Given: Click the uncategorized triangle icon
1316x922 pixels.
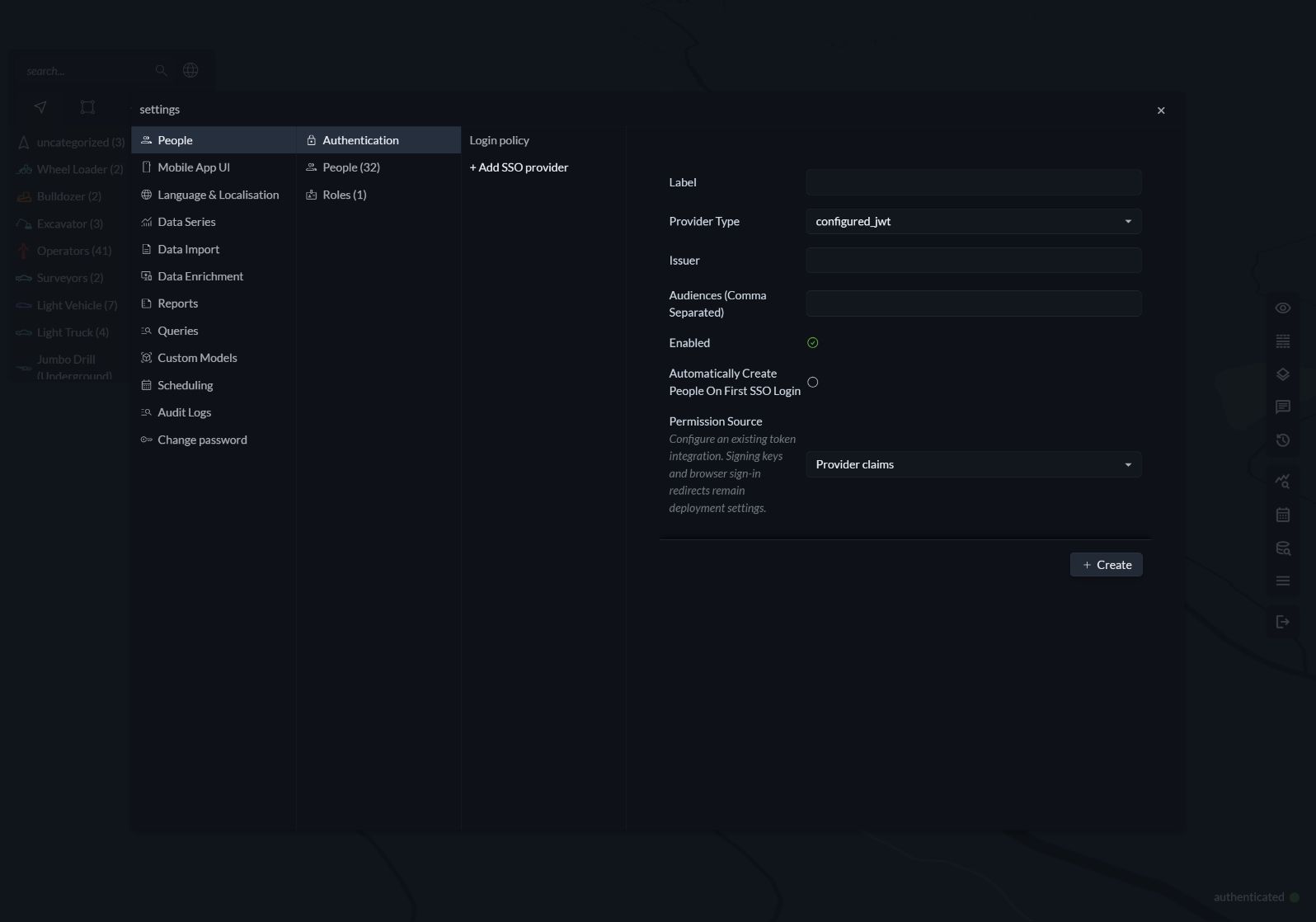Looking at the screenshot, I should [24, 142].
